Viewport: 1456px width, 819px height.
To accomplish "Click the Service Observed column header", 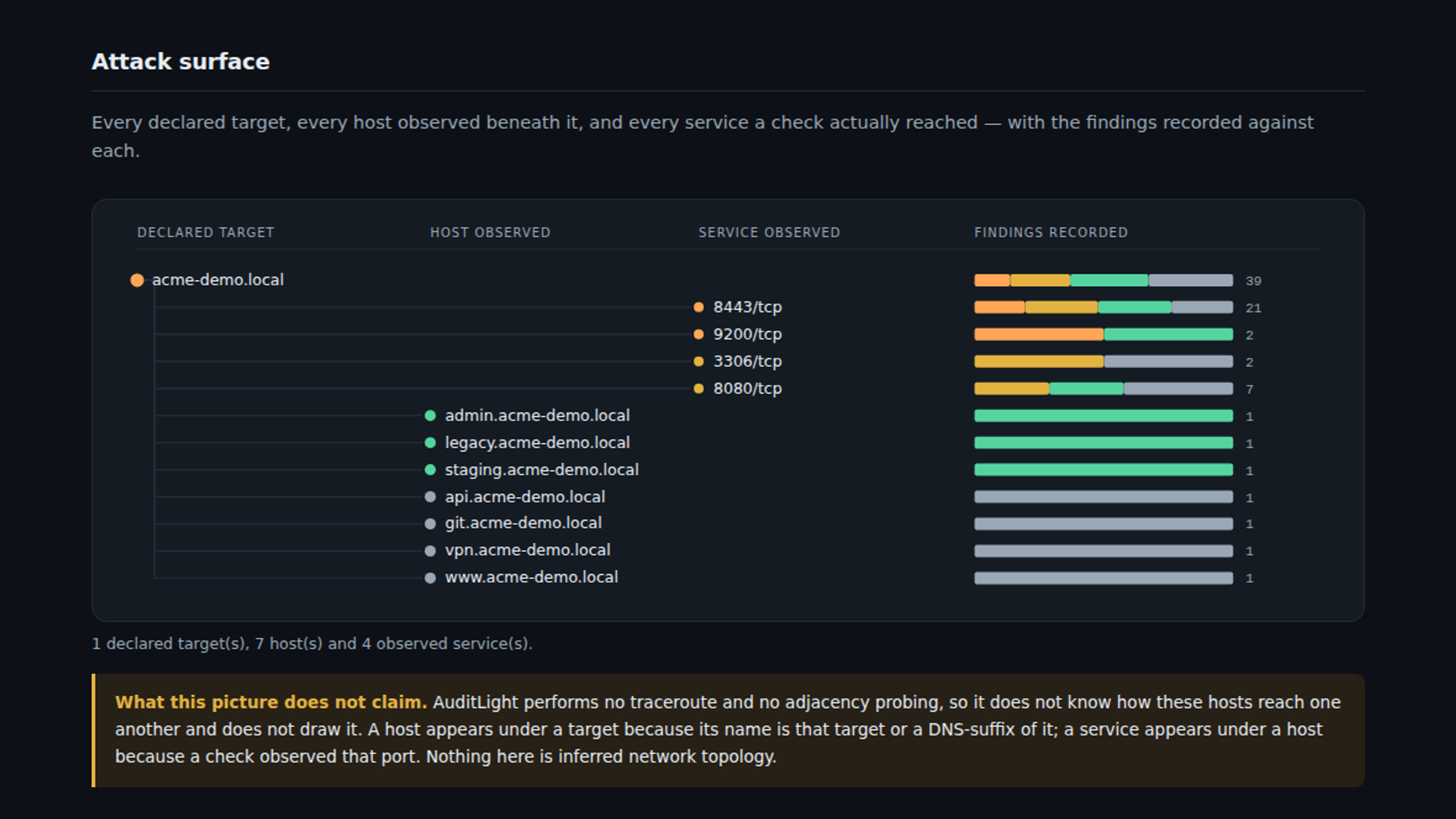I will pyautogui.click(x=769, y=233).
